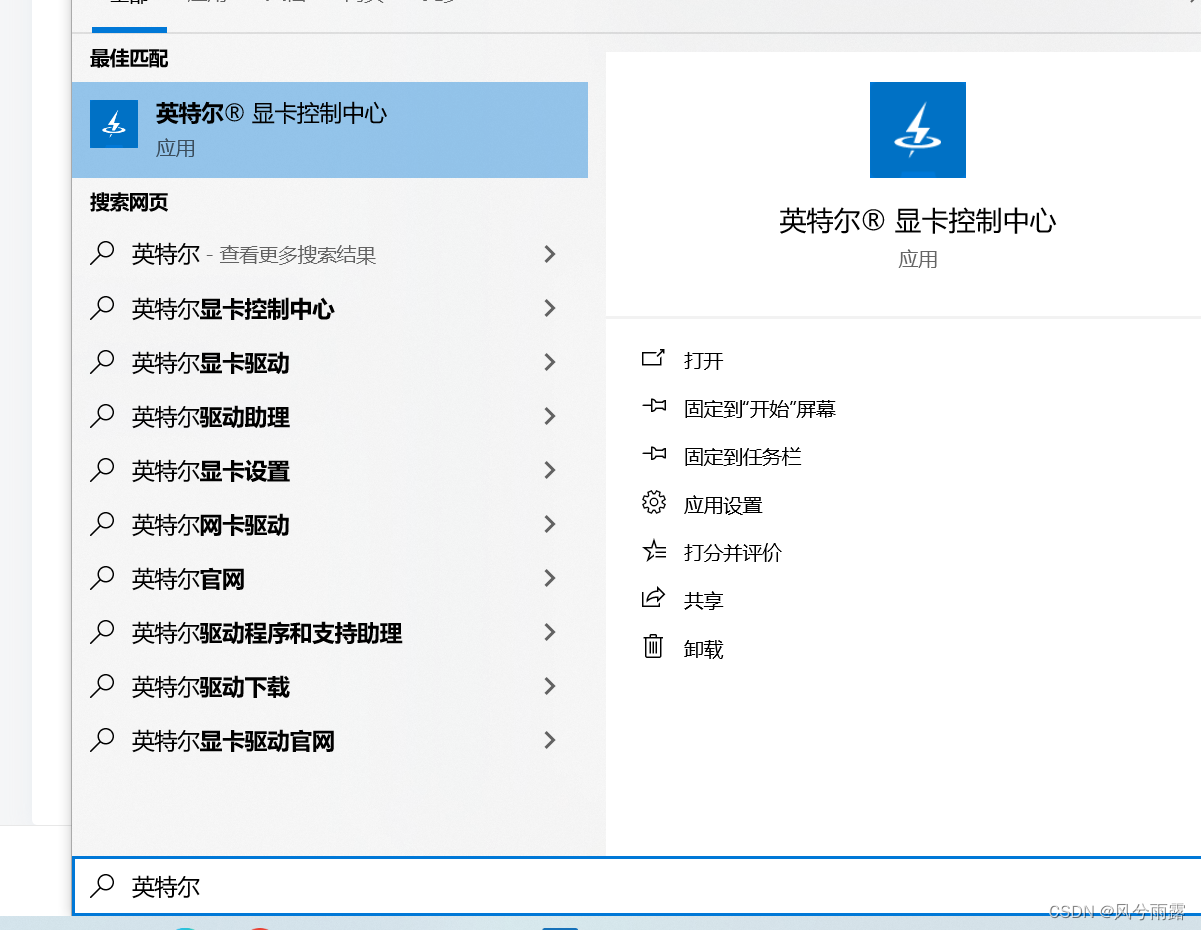Image resolution: width=1201 pixels, height=930 pixels.
Task: Open 应用设置 label
Action: (x=723, y=505)
